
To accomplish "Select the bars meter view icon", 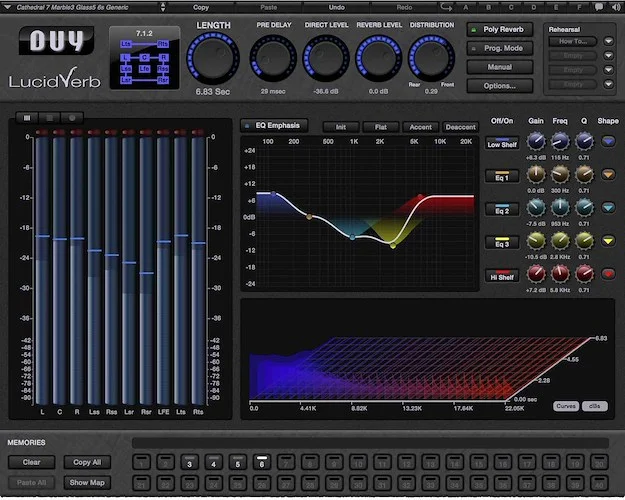I will click(27, 118).
